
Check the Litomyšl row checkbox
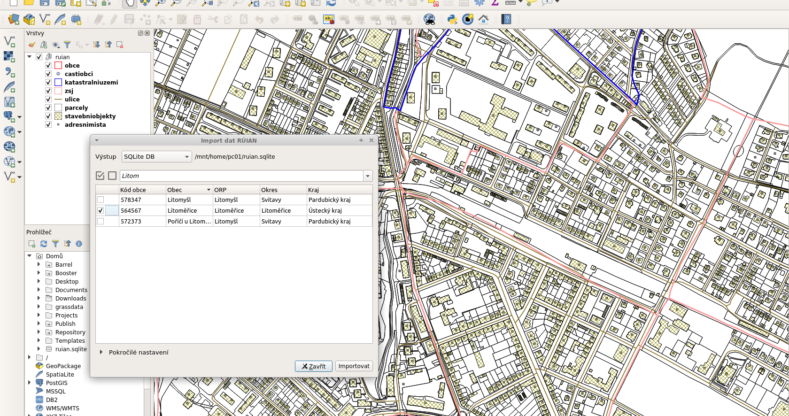click(x=100, y=200)
